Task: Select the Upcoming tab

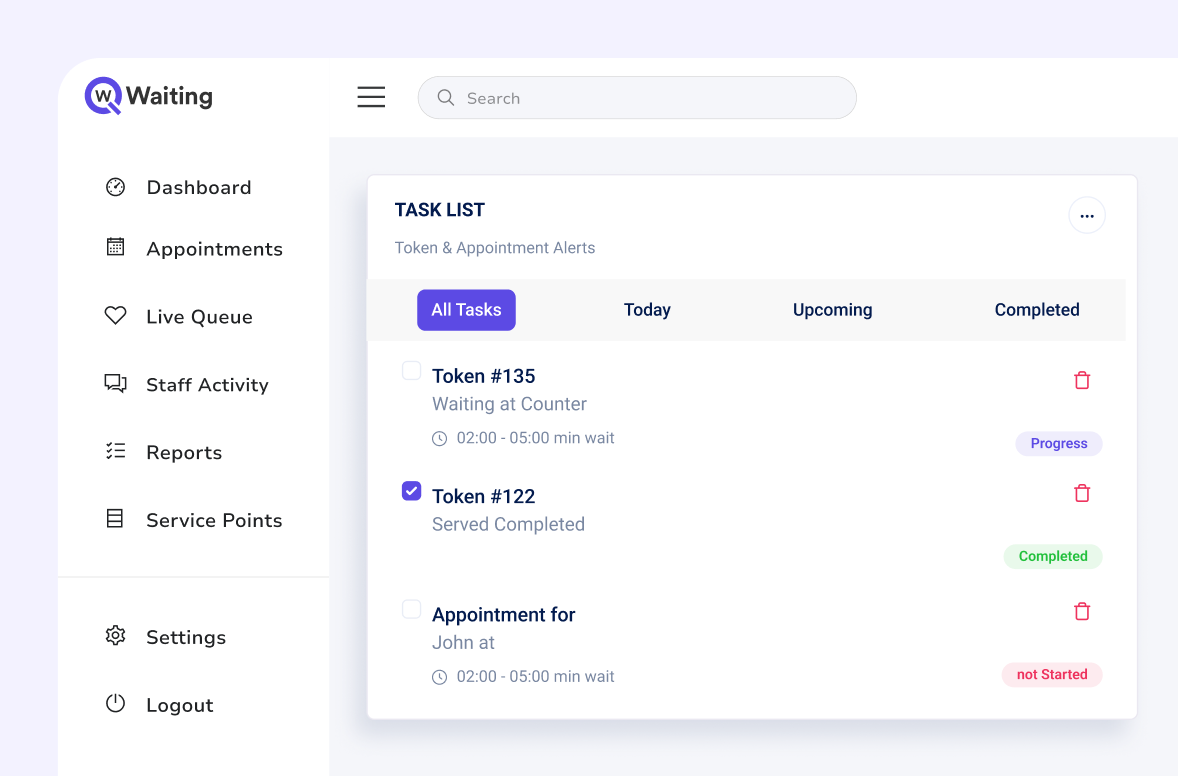Action: tap(832, 310)
